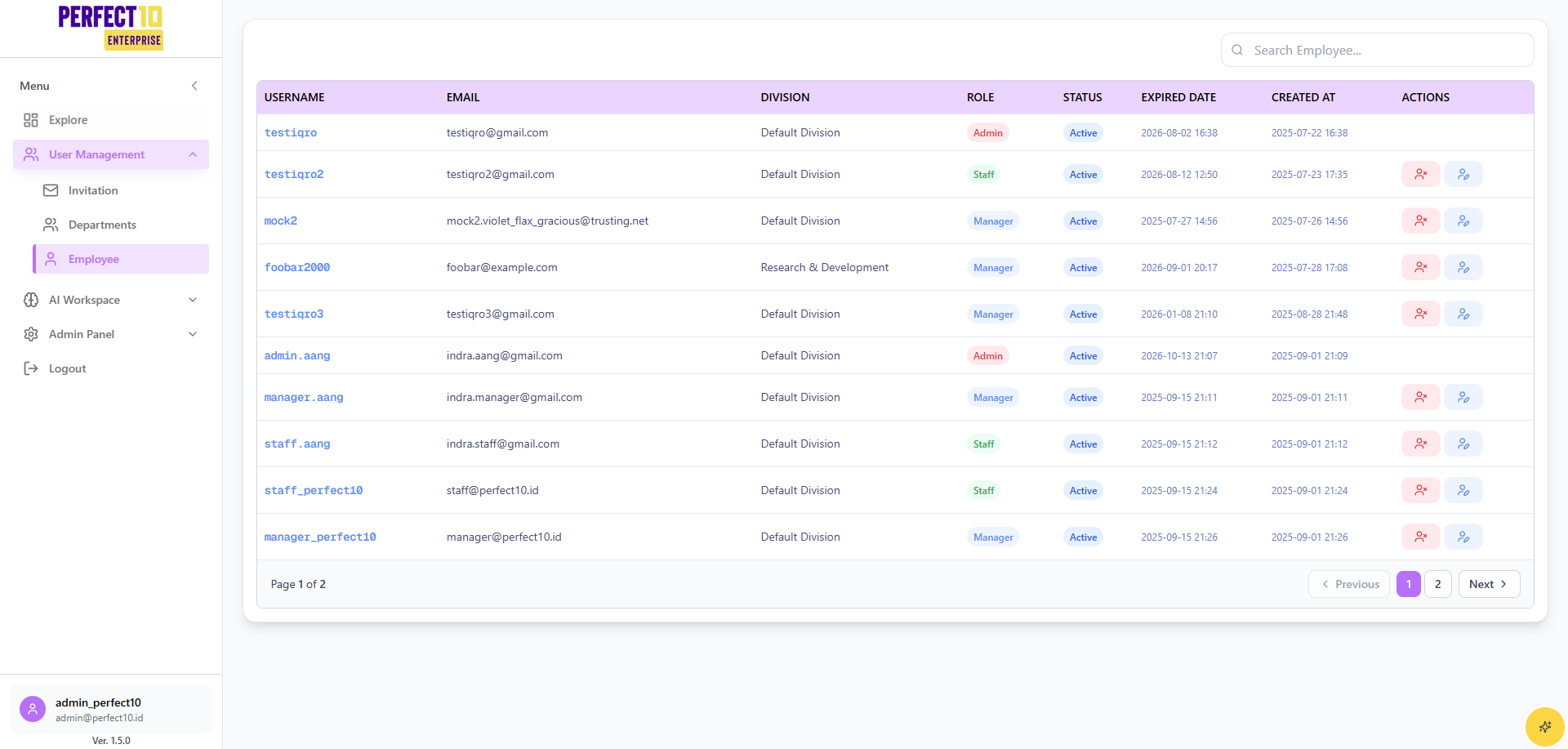Click the red remove-user icon for staff_perfect10
1568x749 pixels.
point(1421,490)
